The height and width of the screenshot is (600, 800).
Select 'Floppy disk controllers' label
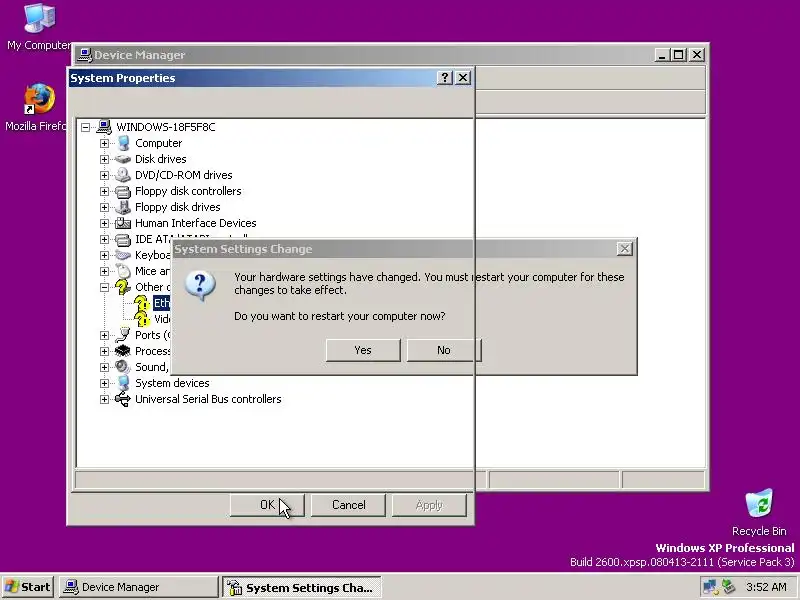coord(188,191)
